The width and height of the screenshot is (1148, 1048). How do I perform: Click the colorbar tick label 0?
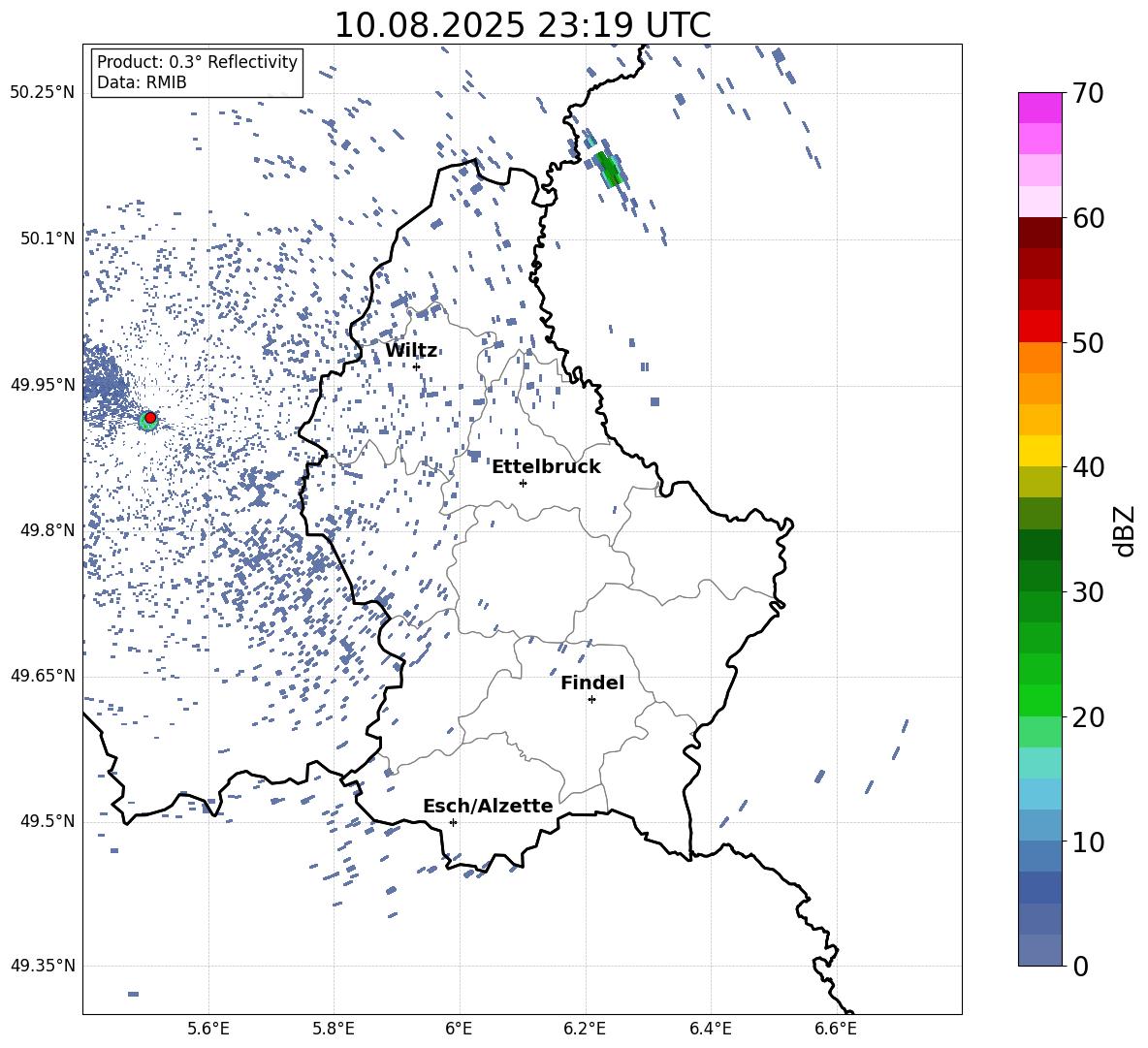tap(1080, 967)
